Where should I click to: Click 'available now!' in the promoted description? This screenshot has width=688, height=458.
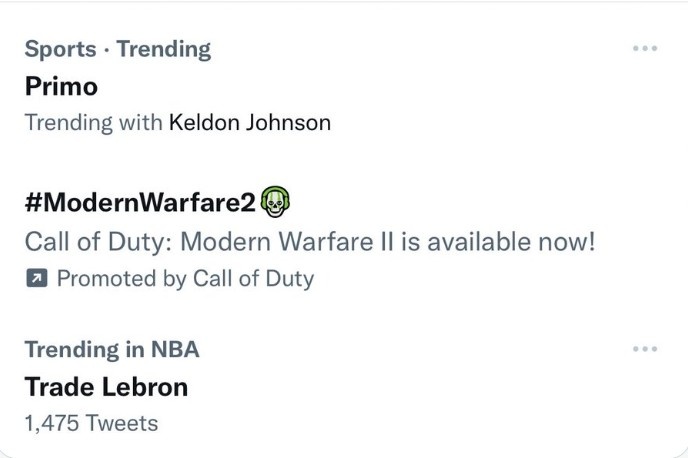coord(511,242)
